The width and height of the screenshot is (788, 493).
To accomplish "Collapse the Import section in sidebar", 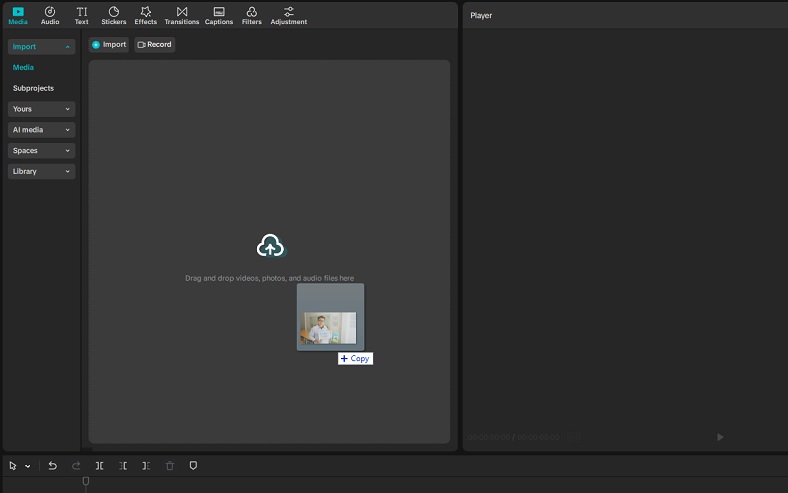I will (x=41, y=47).
